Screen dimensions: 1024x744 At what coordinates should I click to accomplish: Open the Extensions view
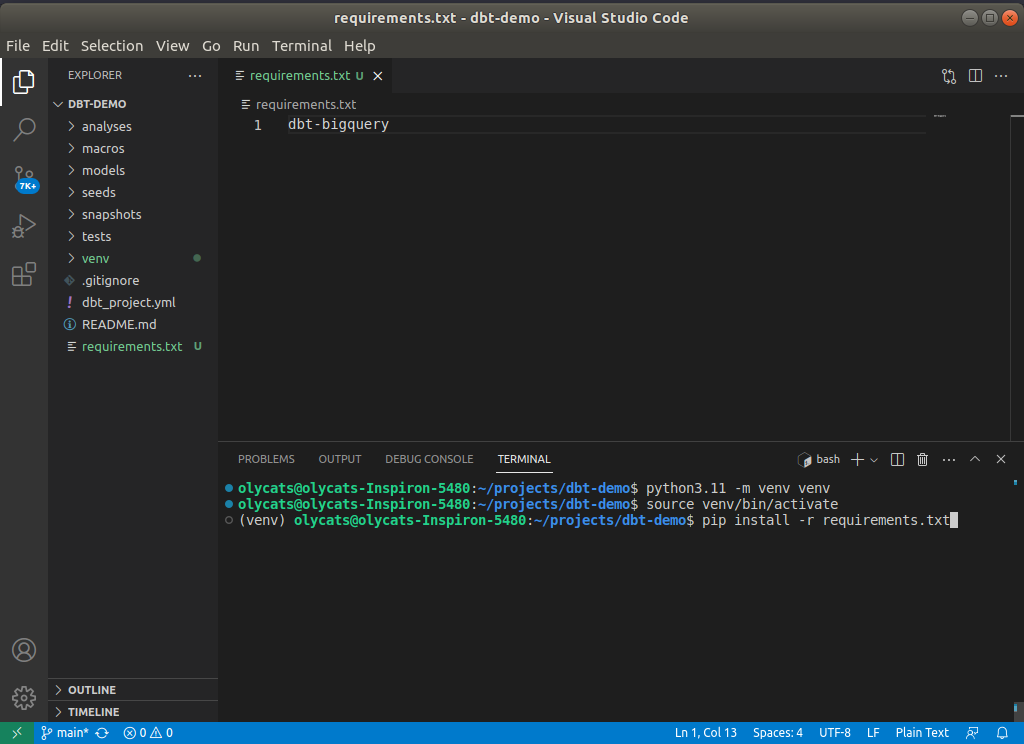tap(24, 274)
